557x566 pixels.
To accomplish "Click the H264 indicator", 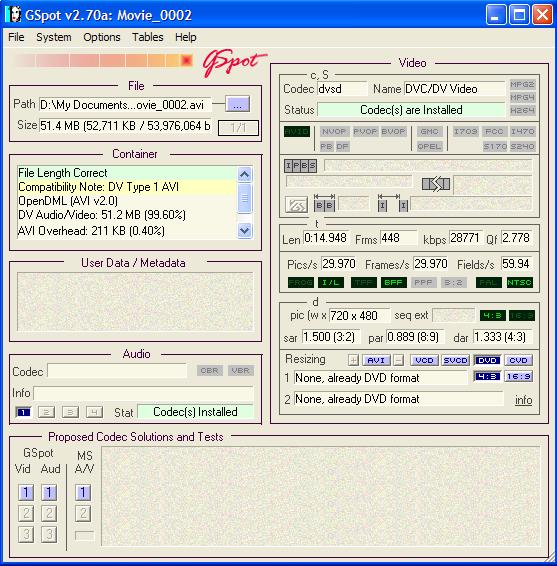I will pyautogui.click(x=522, y=110).
